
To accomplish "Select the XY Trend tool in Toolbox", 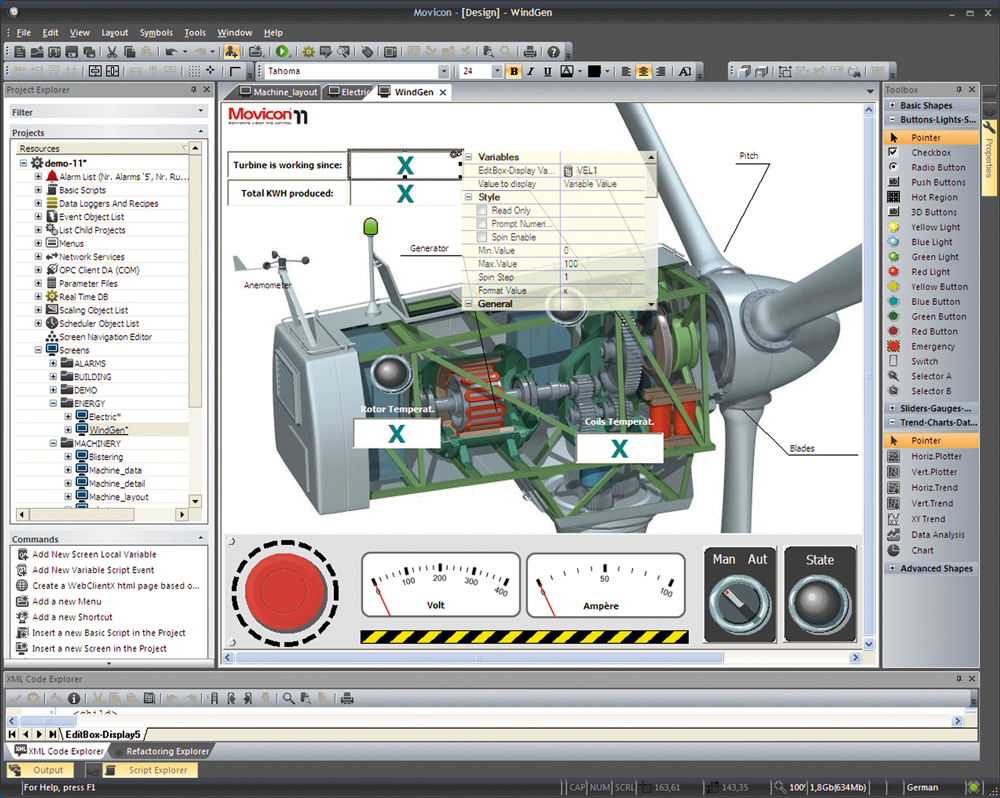I will (x=928, y=519).
